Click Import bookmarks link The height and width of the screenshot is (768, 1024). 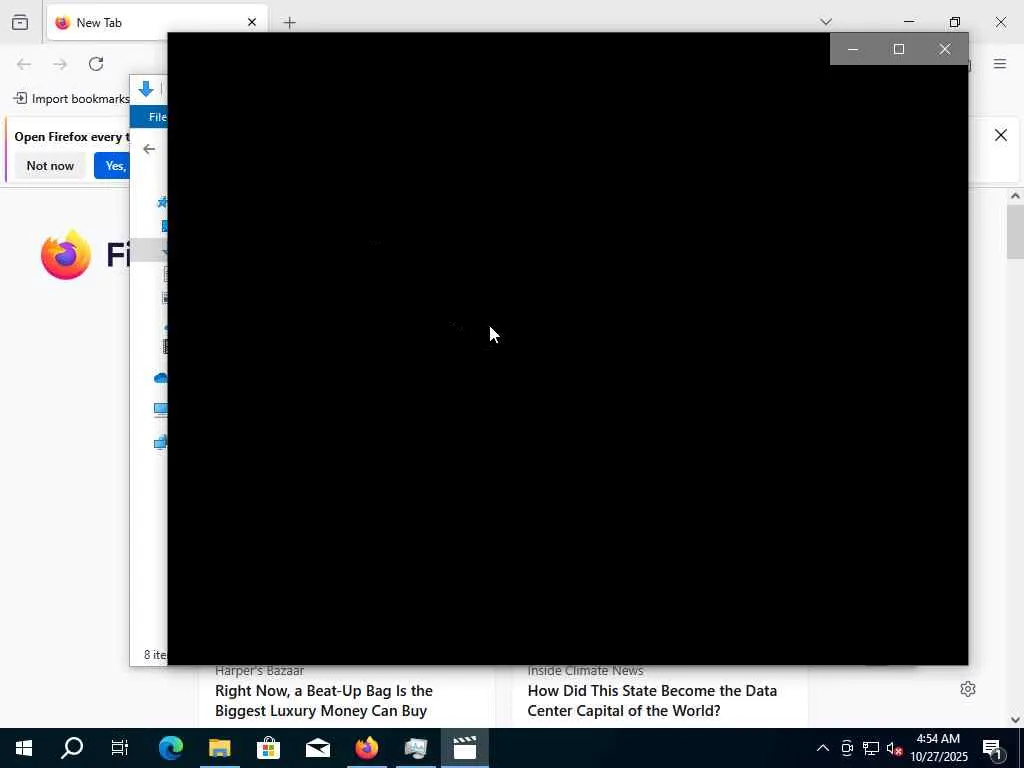click(x=72, y=99)
